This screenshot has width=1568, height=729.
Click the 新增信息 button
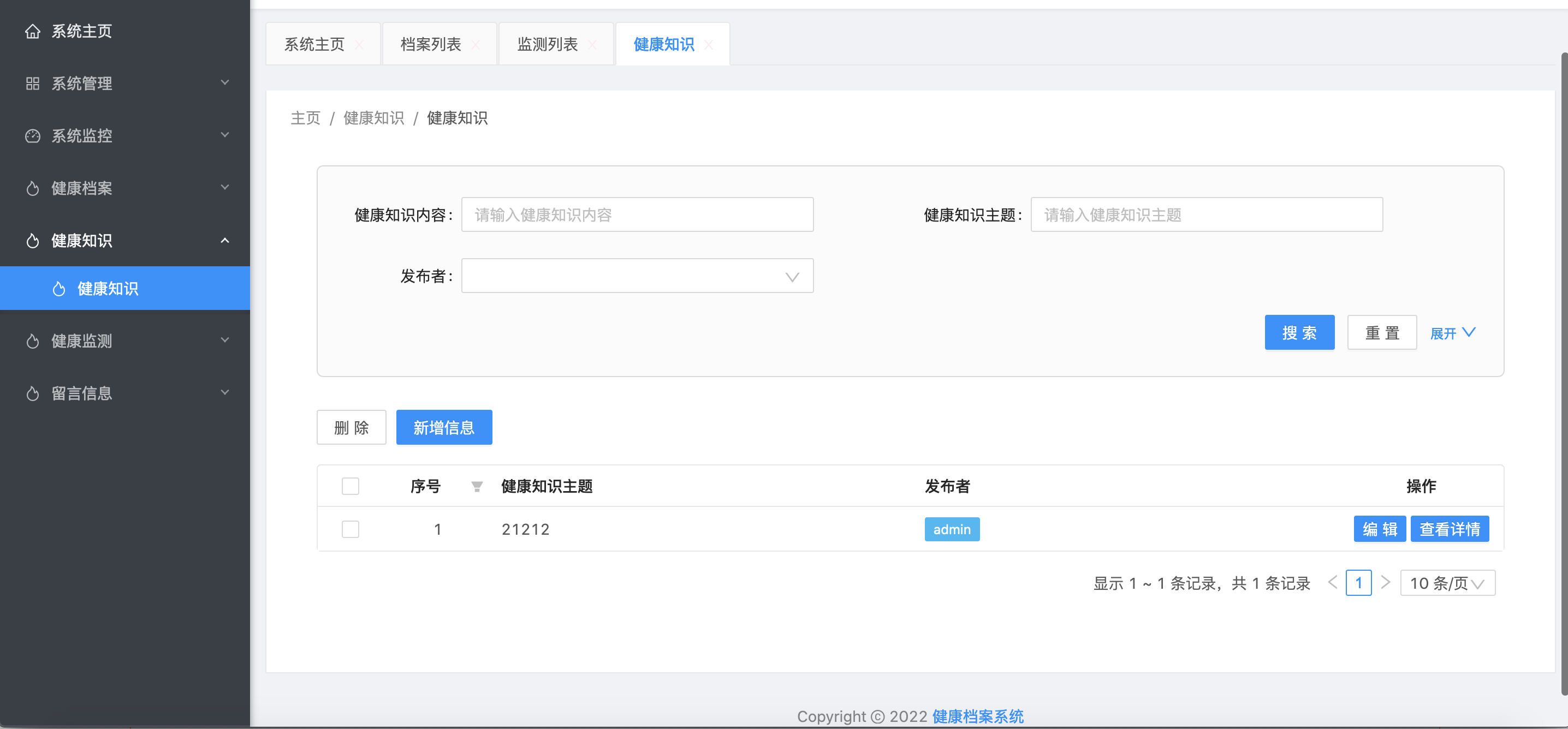tap(444, 427)
